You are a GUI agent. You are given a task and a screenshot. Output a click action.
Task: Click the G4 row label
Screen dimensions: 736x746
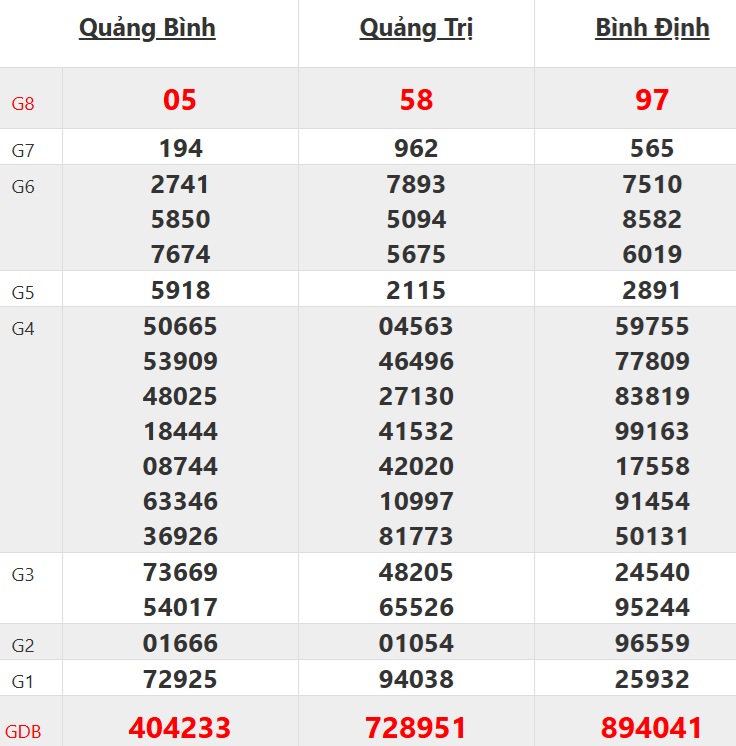click(23, 328)
